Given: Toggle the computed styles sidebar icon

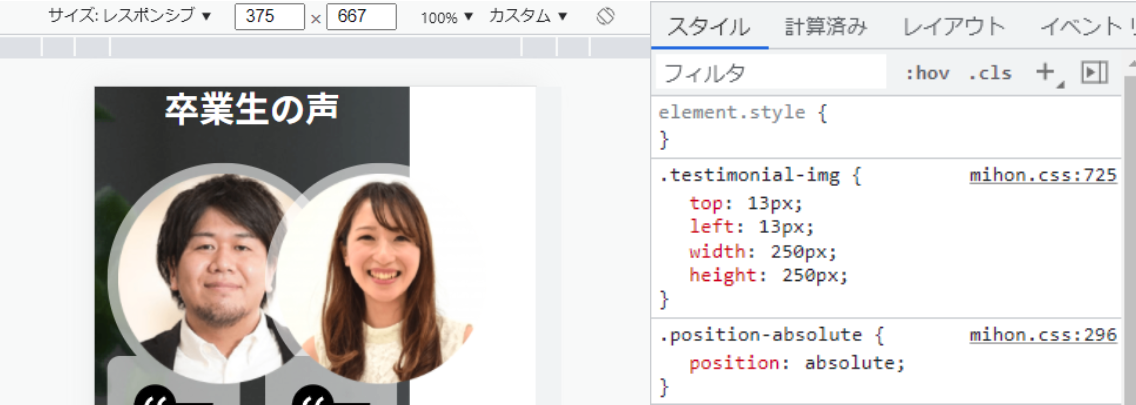Looking at the screenshot, I should [1094, 72].
